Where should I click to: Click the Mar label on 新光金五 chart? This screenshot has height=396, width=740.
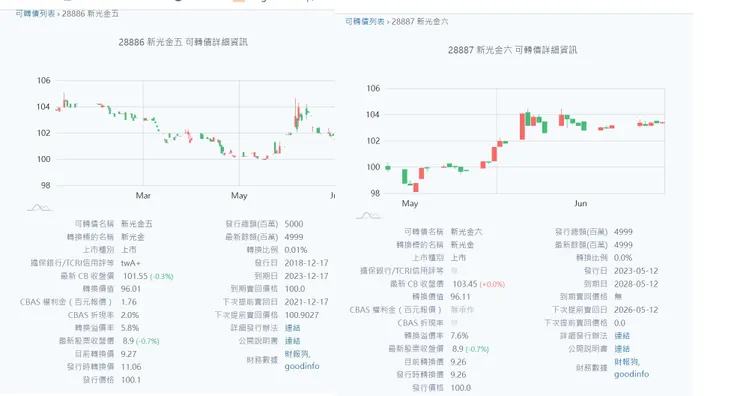point(143,195)
